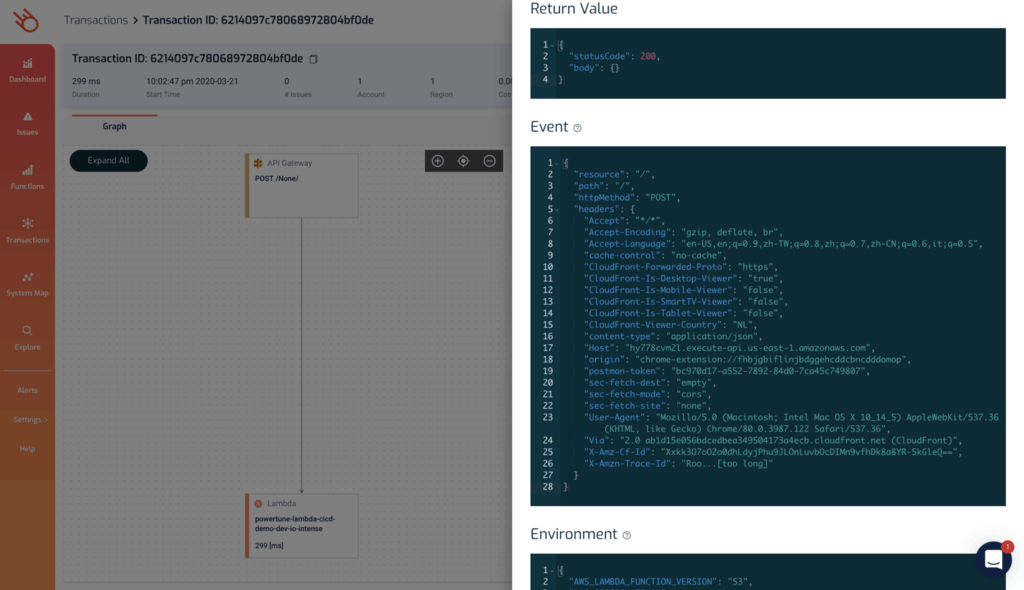Open System Map from the sidebar
The height and width of the screenshot is (590, 1024).
click(27, 284)
